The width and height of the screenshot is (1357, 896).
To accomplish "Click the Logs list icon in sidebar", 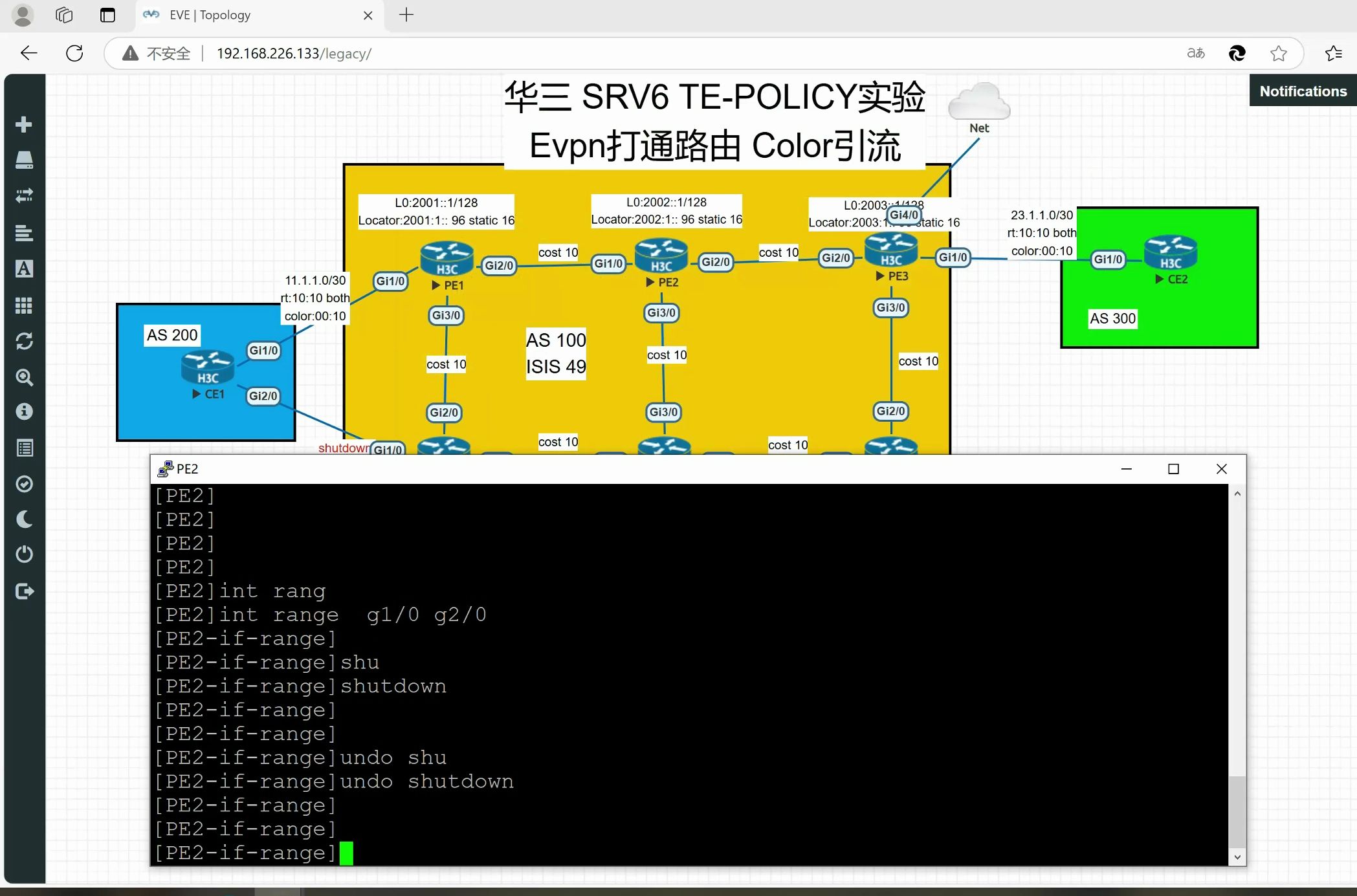I will (25, 447).
